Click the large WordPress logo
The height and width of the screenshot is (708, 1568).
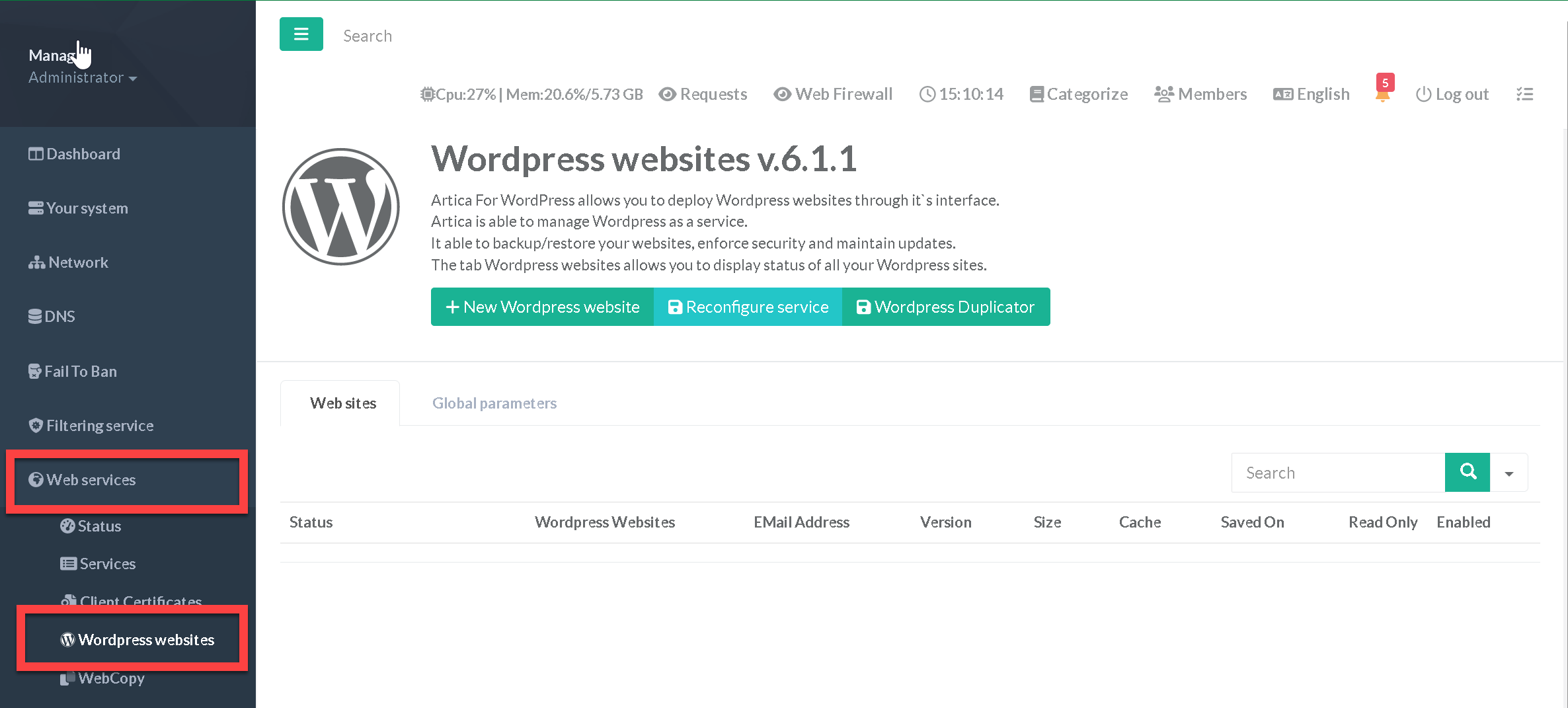341,207
